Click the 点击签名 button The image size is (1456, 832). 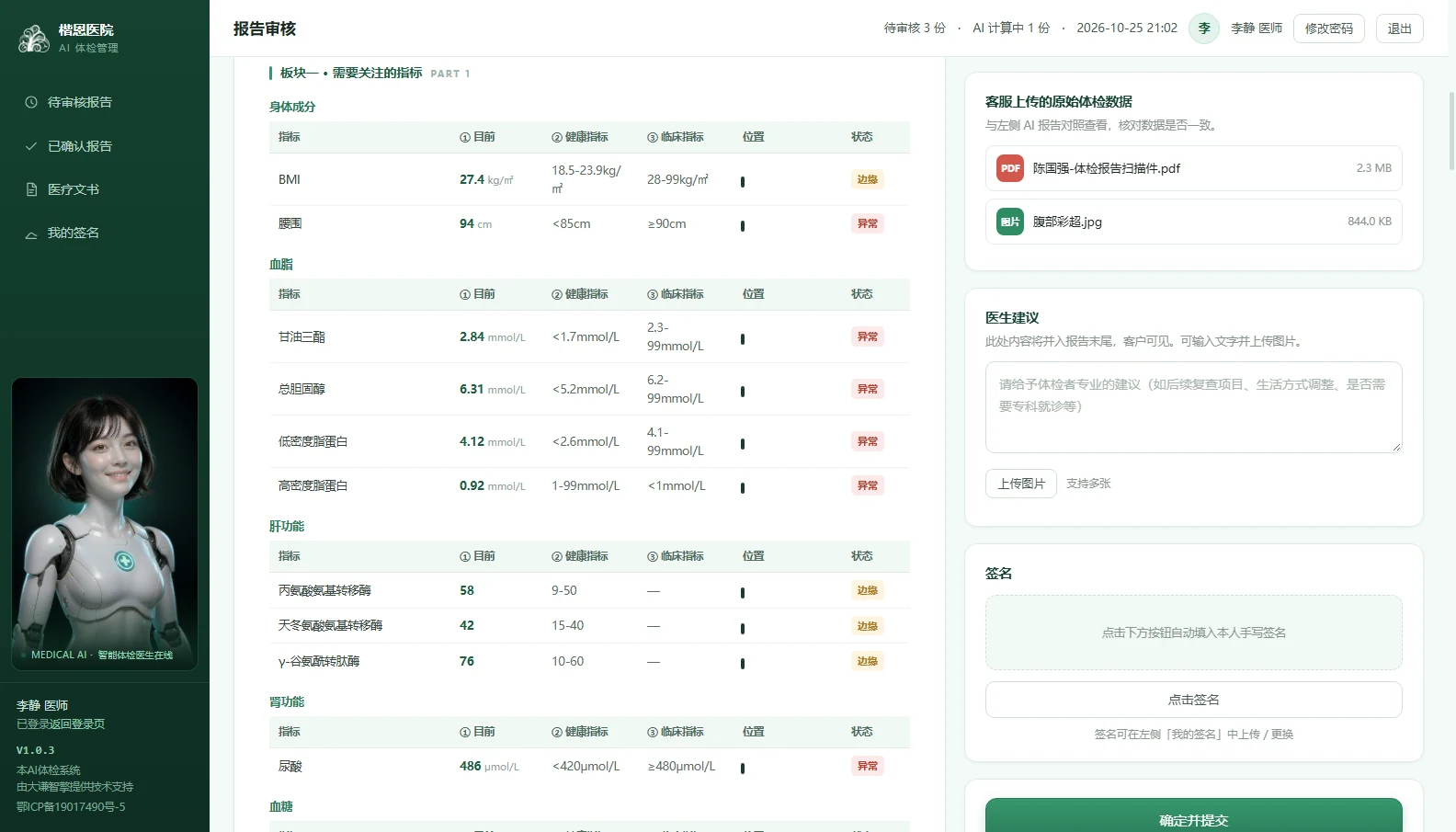(x=1194, y=700)
